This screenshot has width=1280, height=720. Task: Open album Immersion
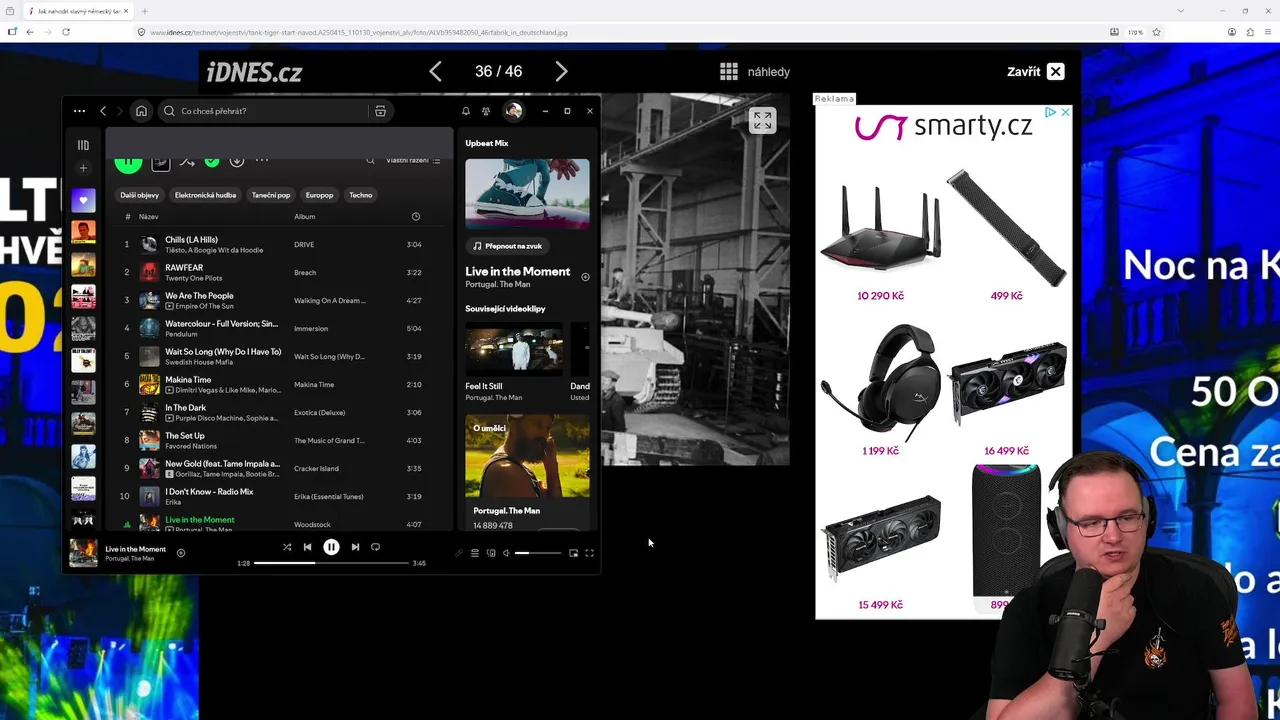(x=311, y=328)
